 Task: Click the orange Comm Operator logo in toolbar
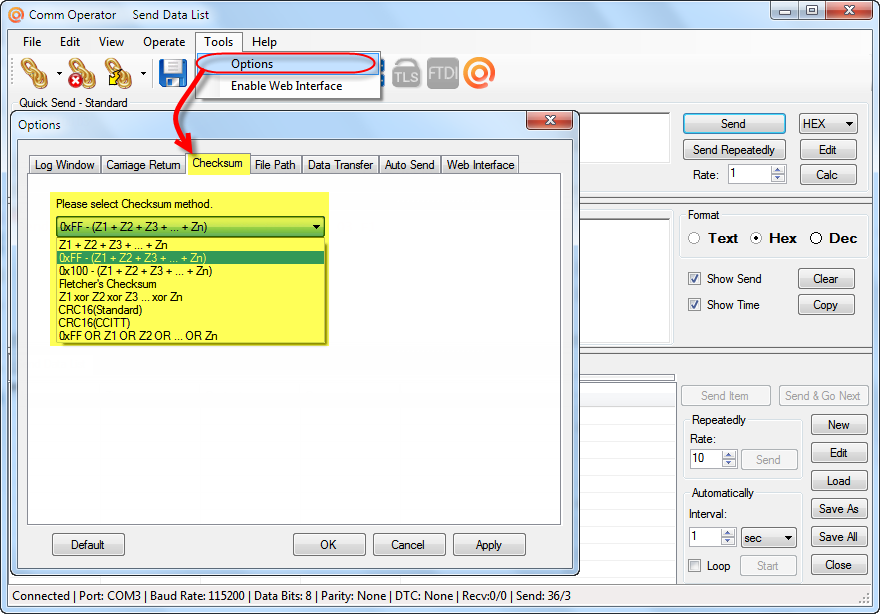pos(479,73)
